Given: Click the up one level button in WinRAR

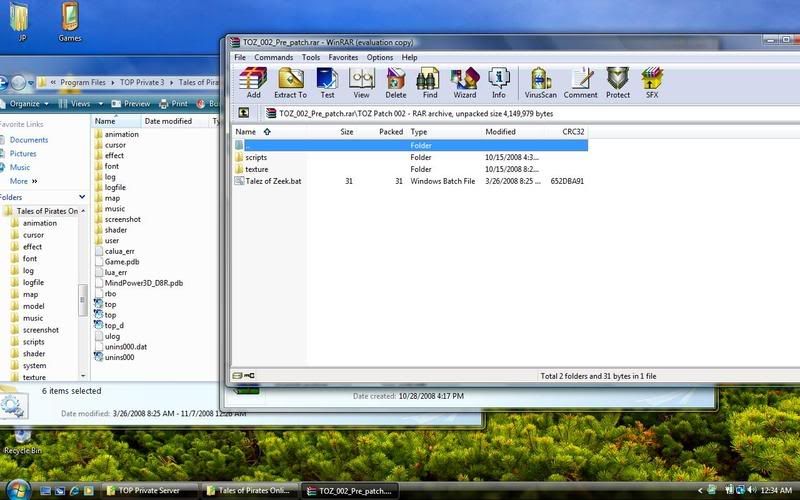Looking at the screenshot, I should tap(243, 113).
